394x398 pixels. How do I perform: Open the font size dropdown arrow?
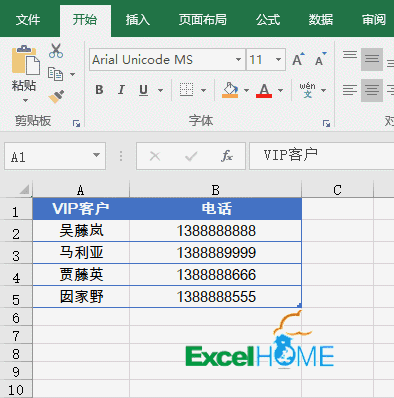278,60
